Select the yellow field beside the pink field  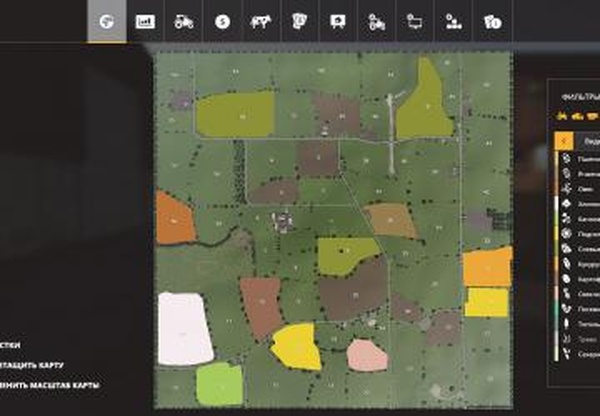pyautogui.click(x=297, y=347)
